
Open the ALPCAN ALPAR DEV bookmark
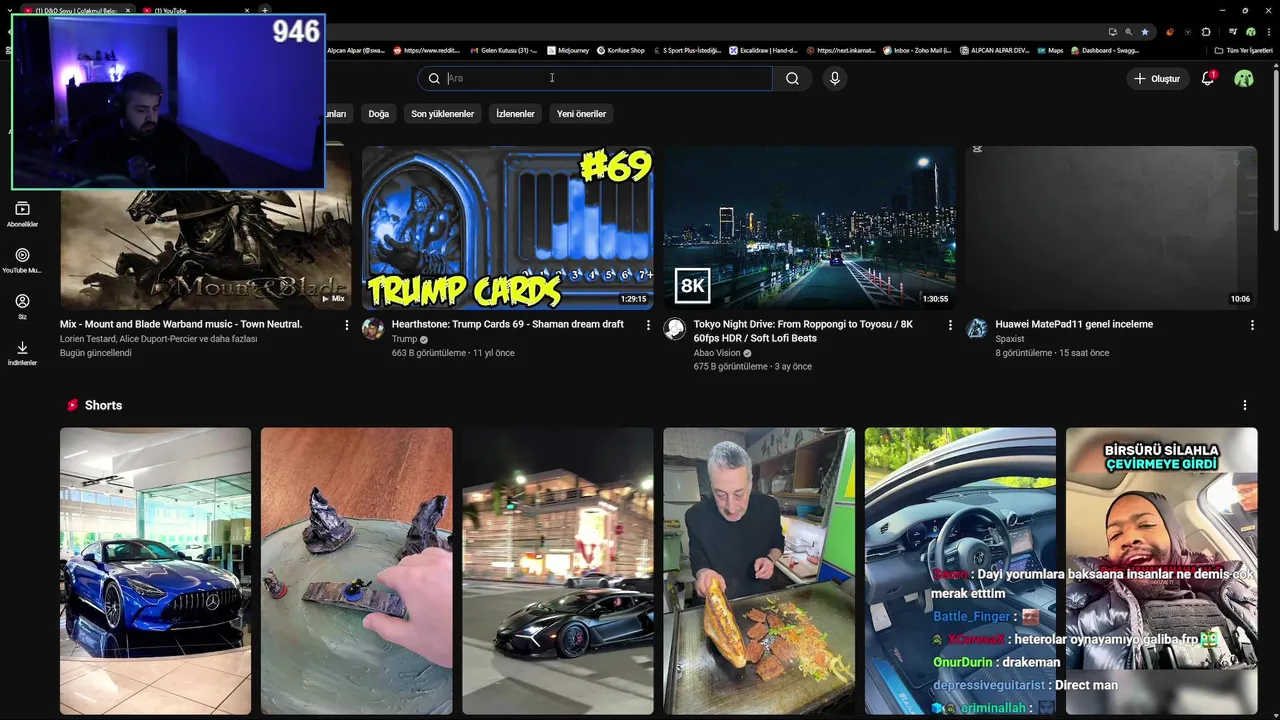[x=995, y=50]
